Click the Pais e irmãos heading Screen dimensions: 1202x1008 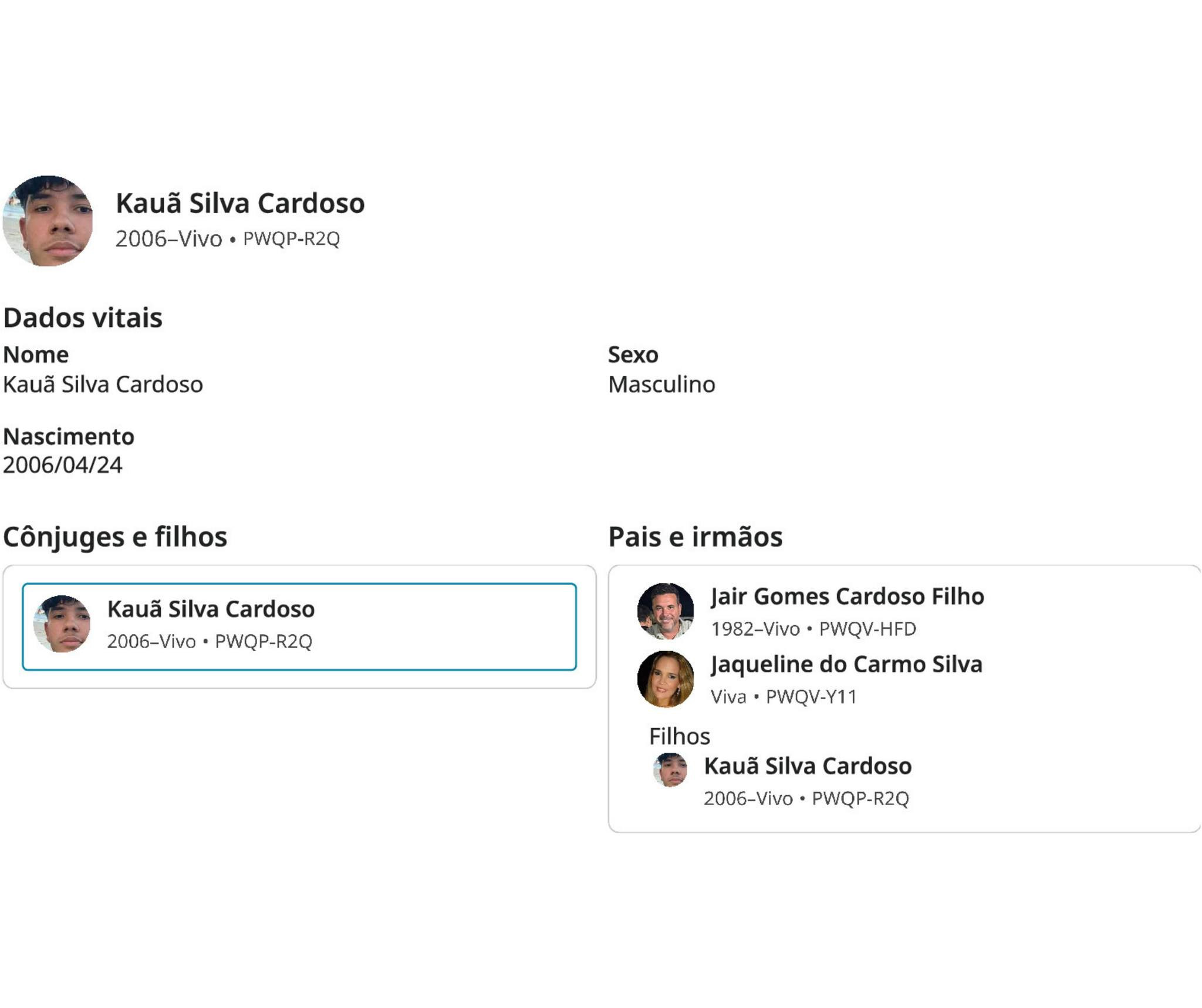(695, 537)
